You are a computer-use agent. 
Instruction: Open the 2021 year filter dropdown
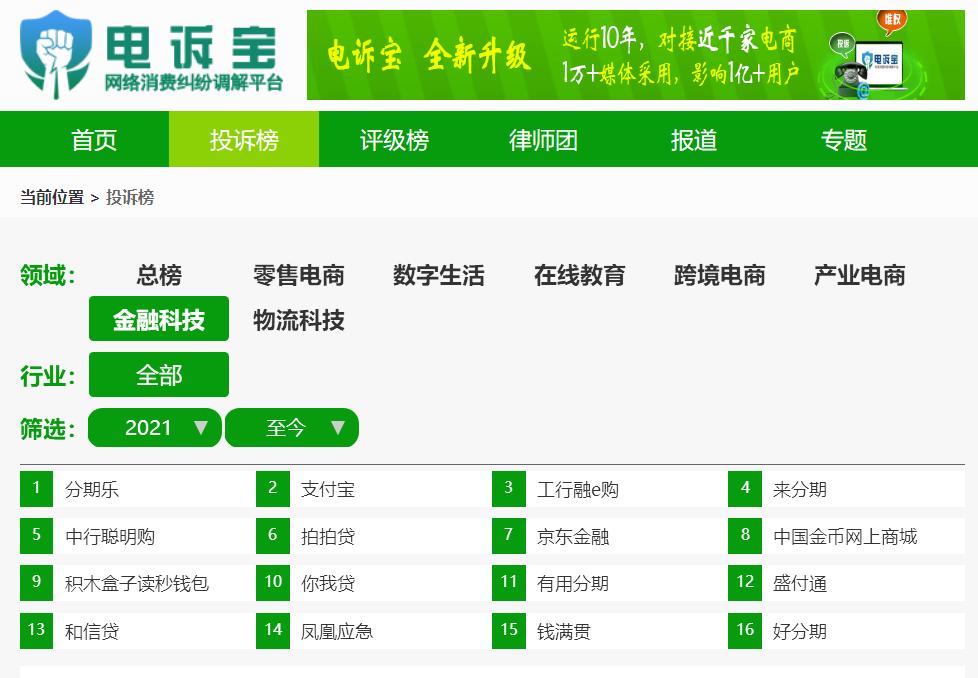154,427
